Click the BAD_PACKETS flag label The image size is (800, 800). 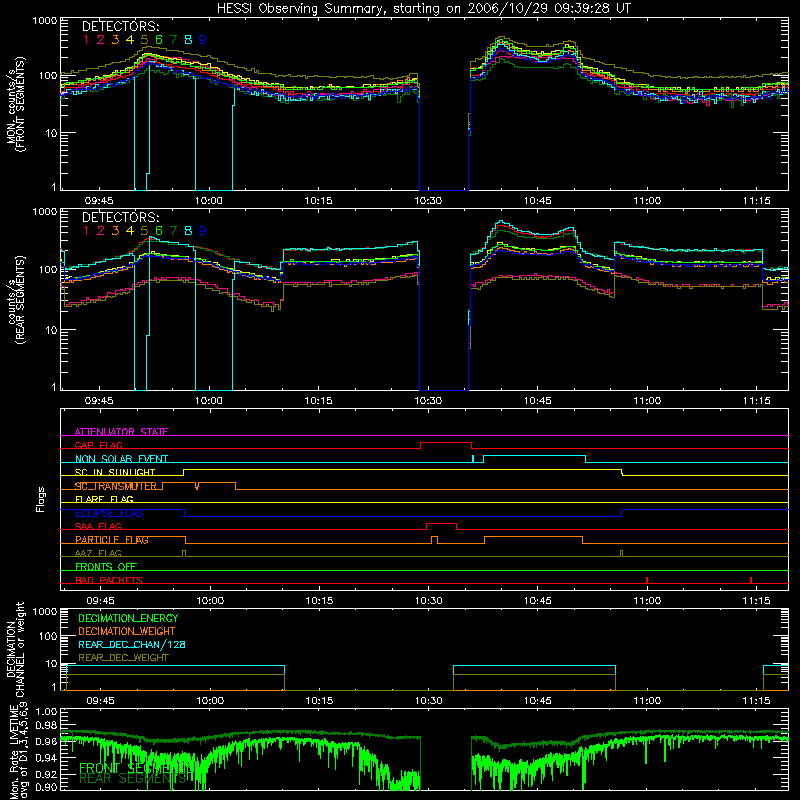click(x=109, y=580)
